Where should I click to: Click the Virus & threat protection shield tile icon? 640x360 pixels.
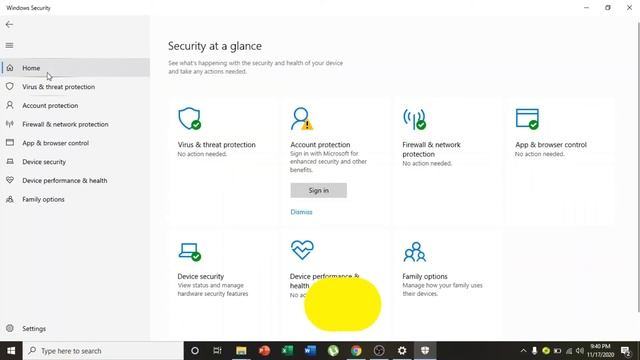coord(189,119)
